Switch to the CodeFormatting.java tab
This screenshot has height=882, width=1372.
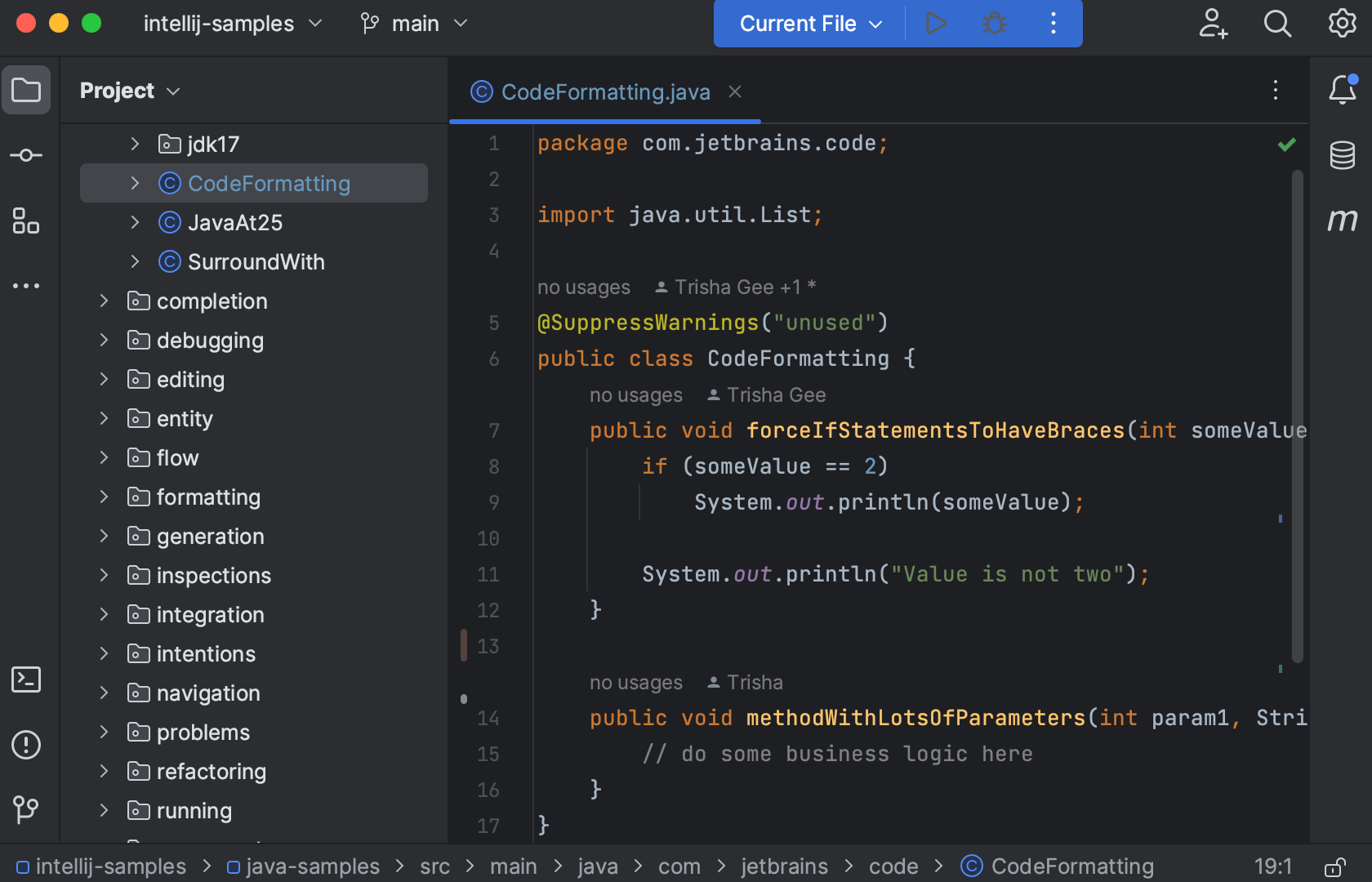click(604, 91)
